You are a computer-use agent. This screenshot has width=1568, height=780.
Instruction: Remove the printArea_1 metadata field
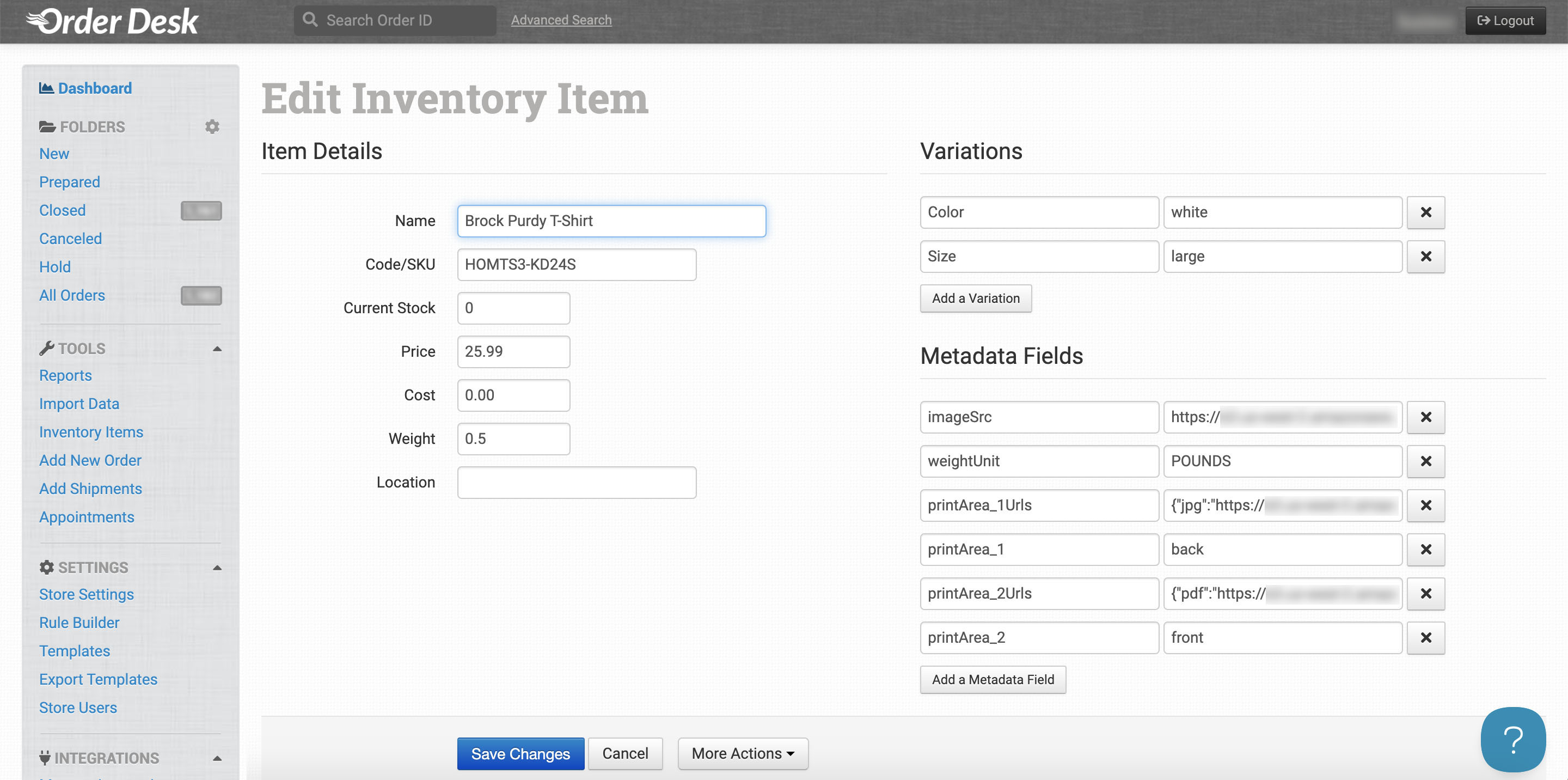(1425, 549)
